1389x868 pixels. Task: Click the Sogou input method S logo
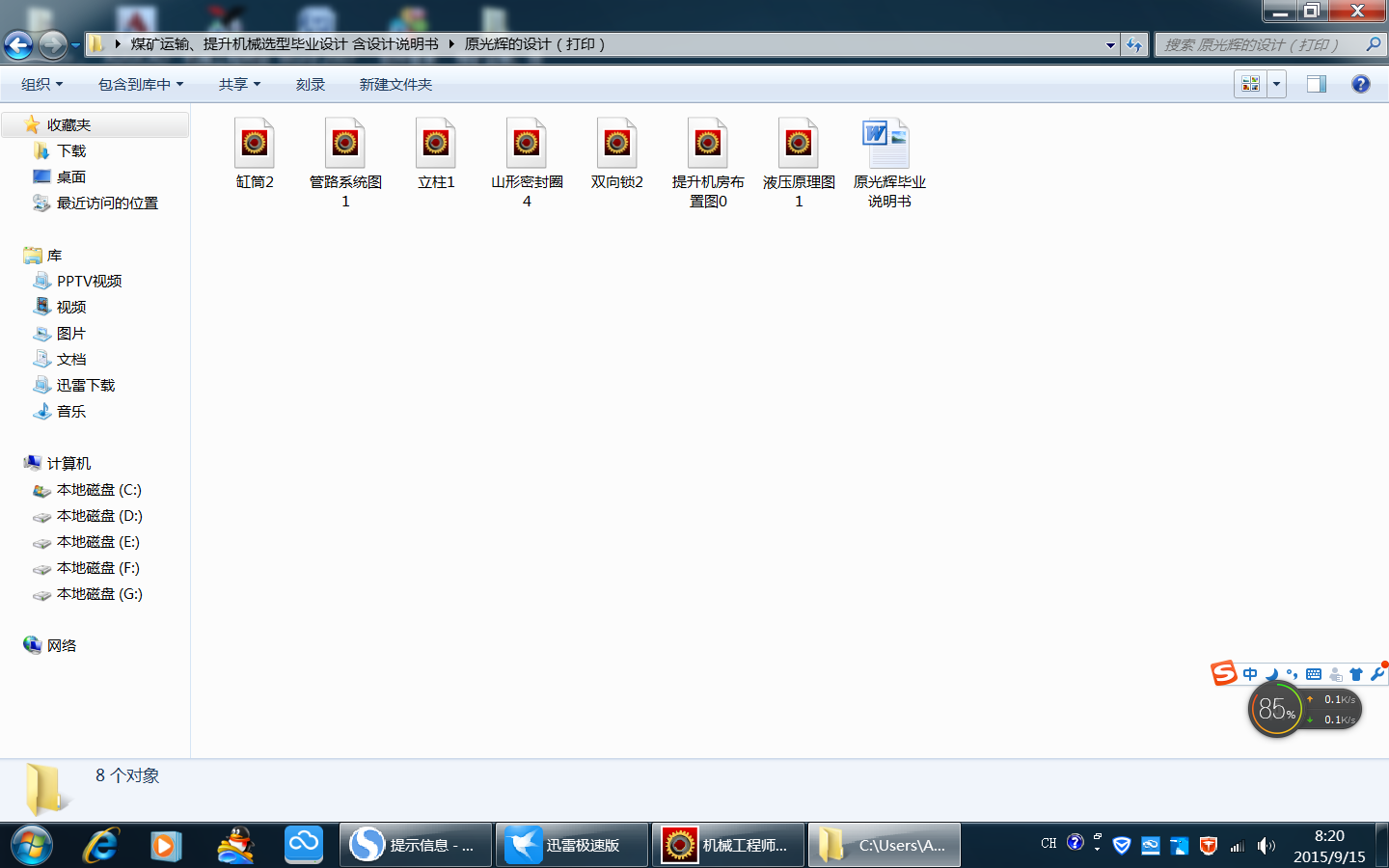tap(1224, 672)
